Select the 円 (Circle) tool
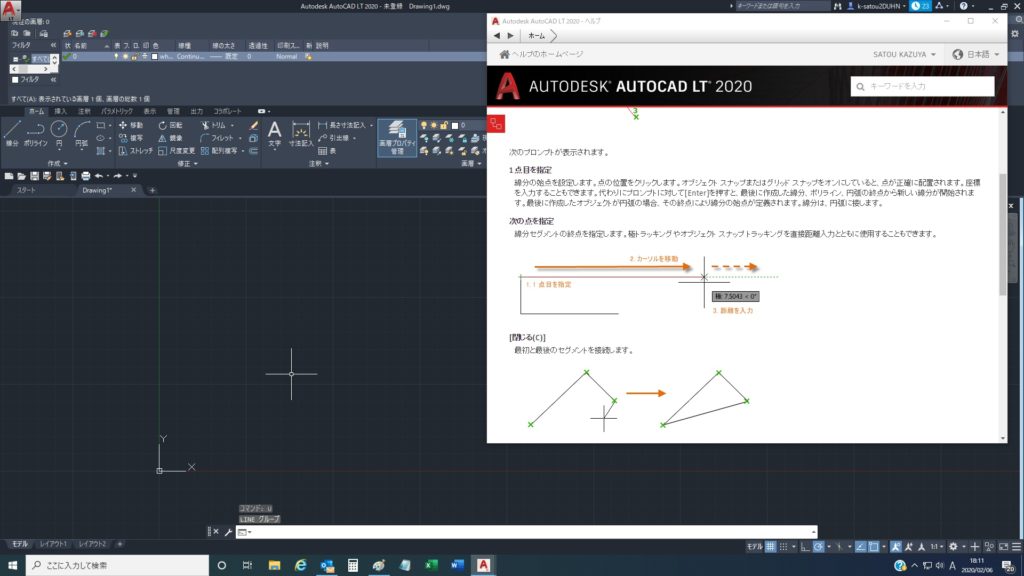1024x576 pixels. 59,133
